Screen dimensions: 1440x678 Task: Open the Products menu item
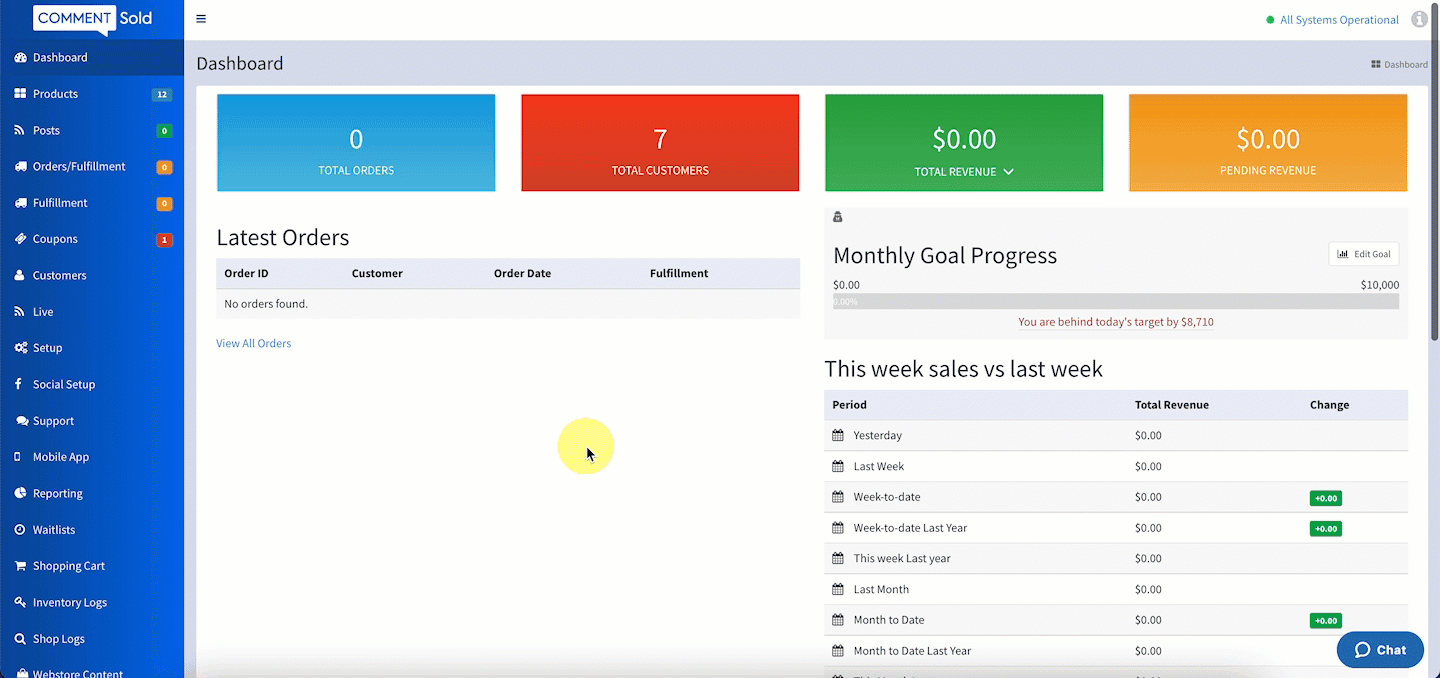55,94
